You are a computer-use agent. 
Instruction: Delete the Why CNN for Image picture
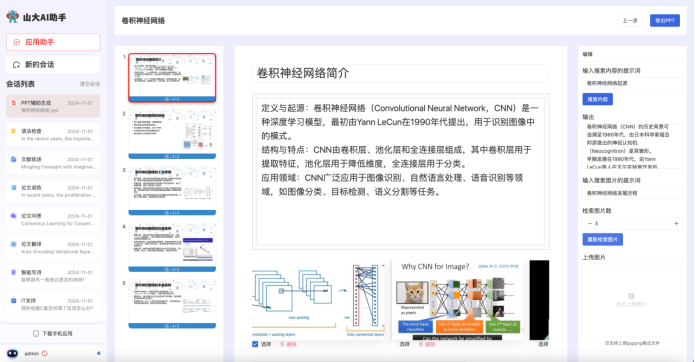tap(421, 344)
